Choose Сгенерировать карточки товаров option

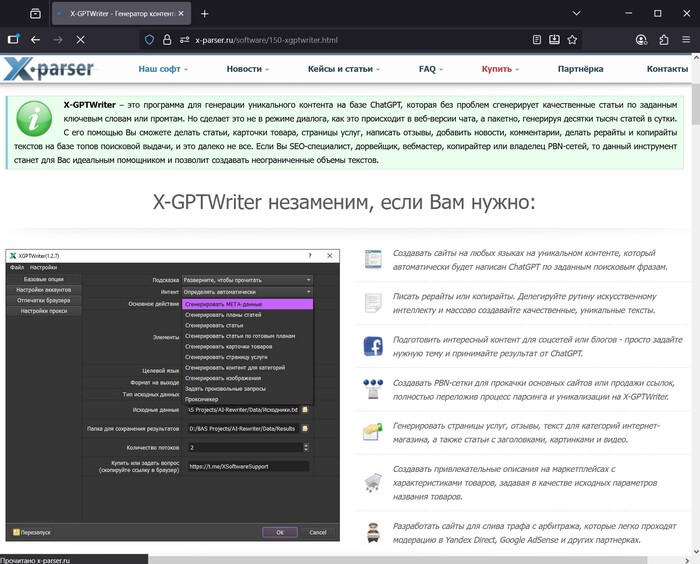tap(247, 347)
